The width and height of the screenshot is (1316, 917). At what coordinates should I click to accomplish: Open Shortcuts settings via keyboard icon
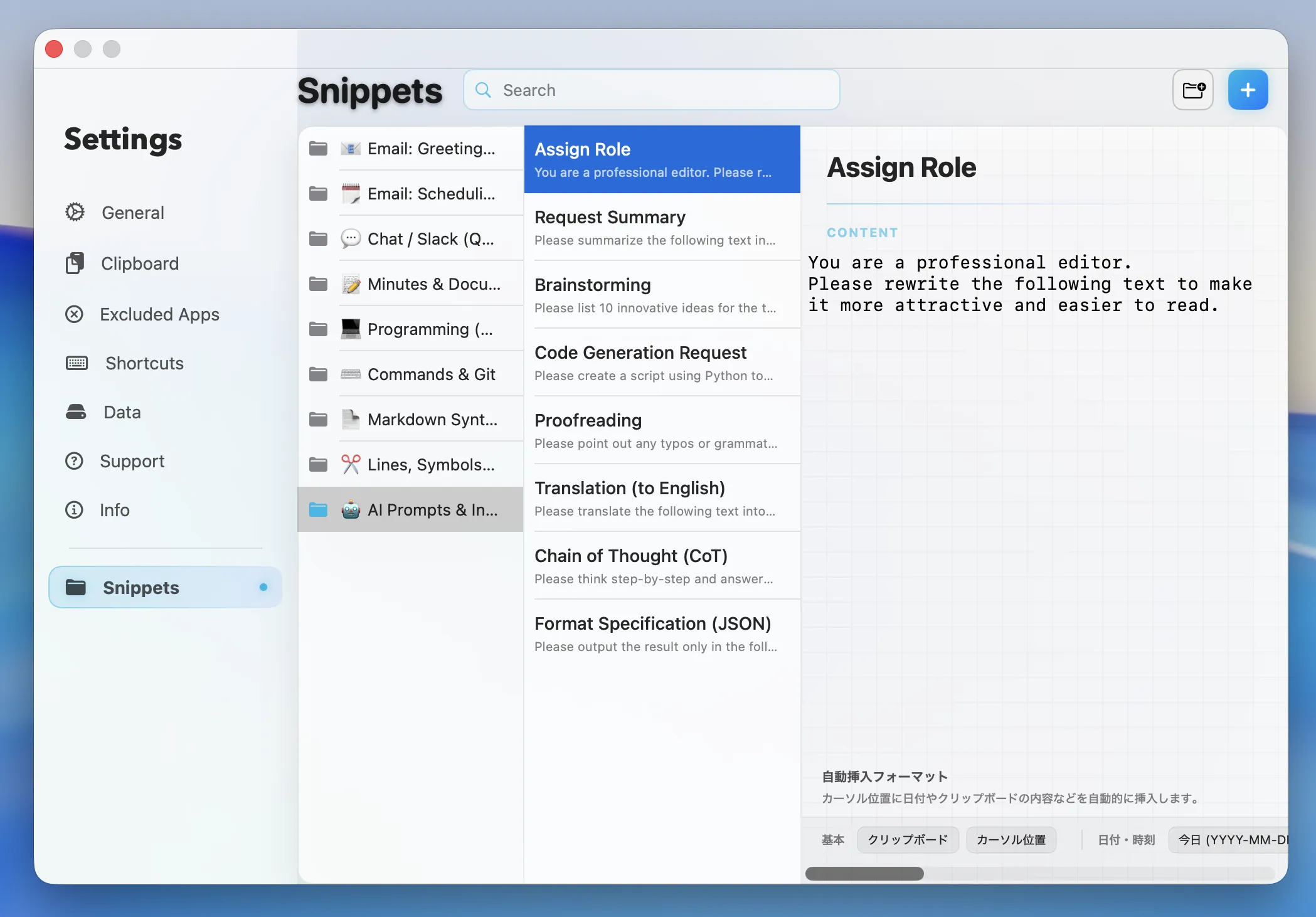(143, 363)
